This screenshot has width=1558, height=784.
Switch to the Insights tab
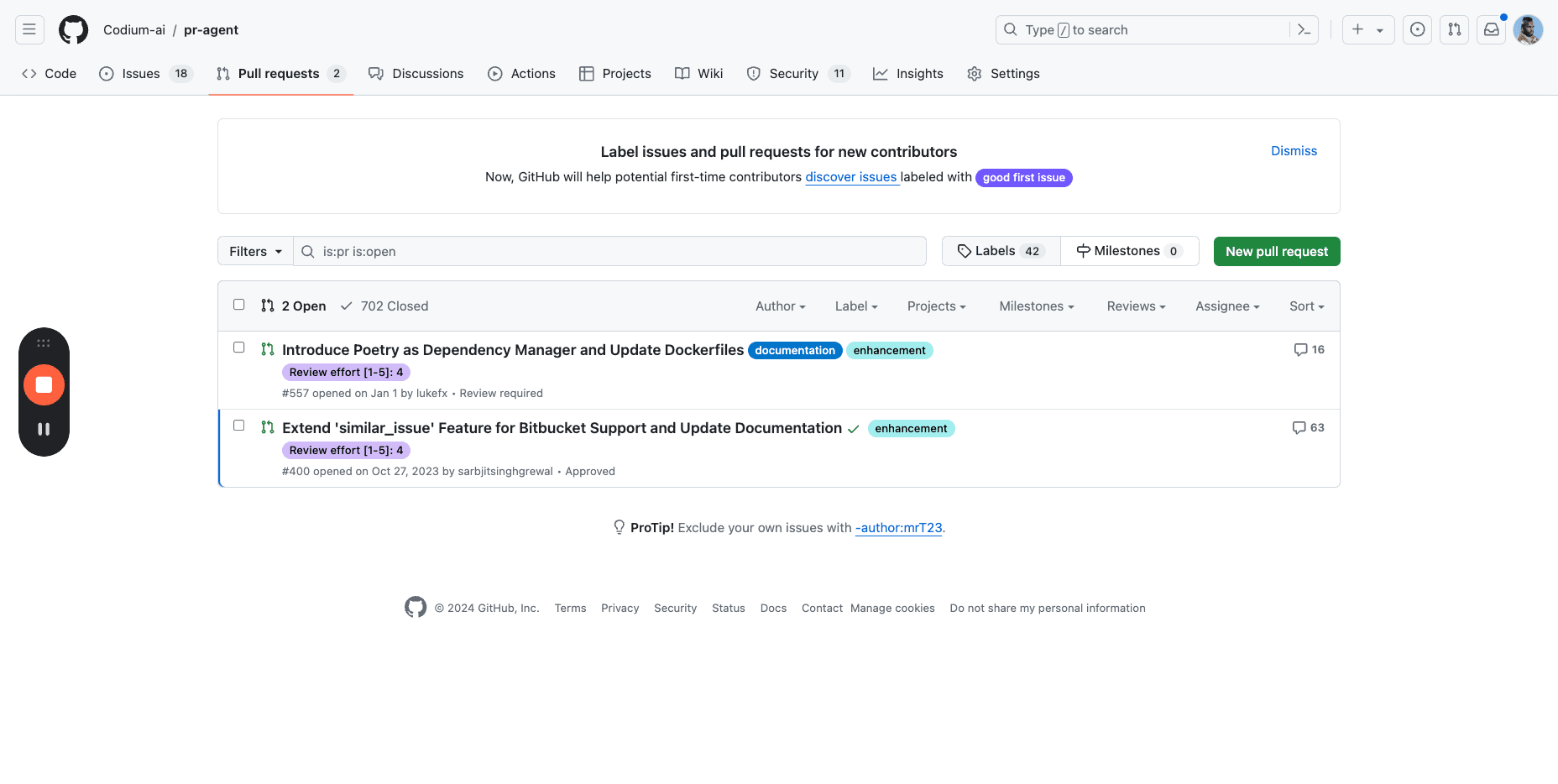click(x=908, y=74)
